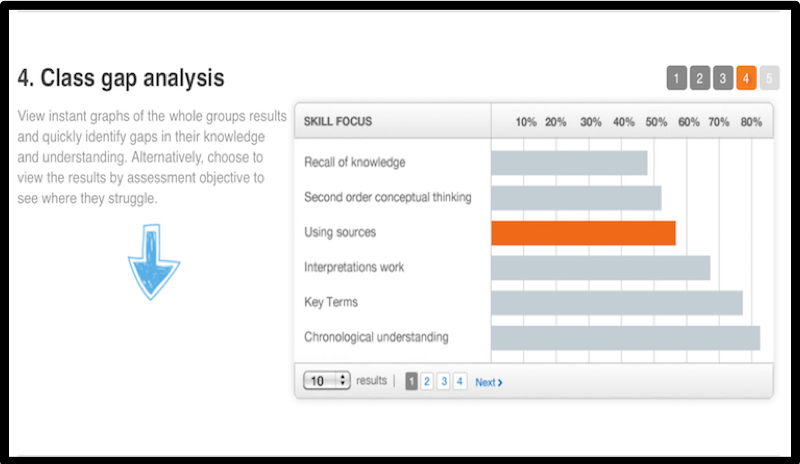This screenshot has height=464, width=800.
Task: Go to results page 2
Action: pyautogui.click(x=427, y=381)
